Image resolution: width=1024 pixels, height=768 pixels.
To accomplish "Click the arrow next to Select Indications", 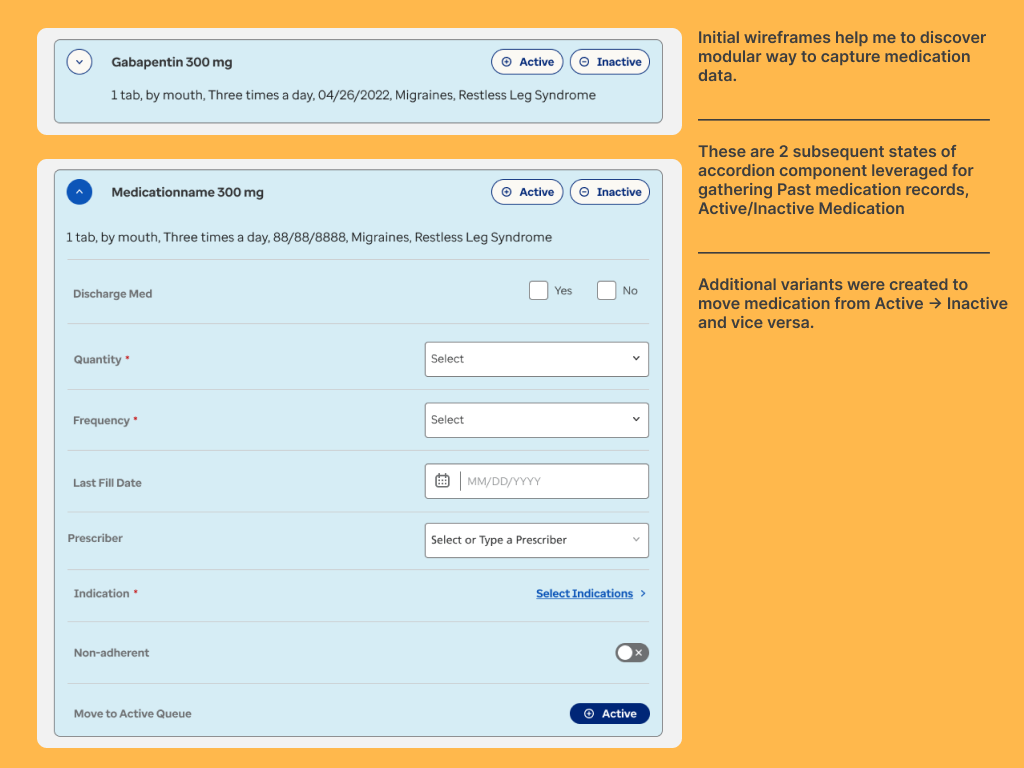I will (643, 594).
